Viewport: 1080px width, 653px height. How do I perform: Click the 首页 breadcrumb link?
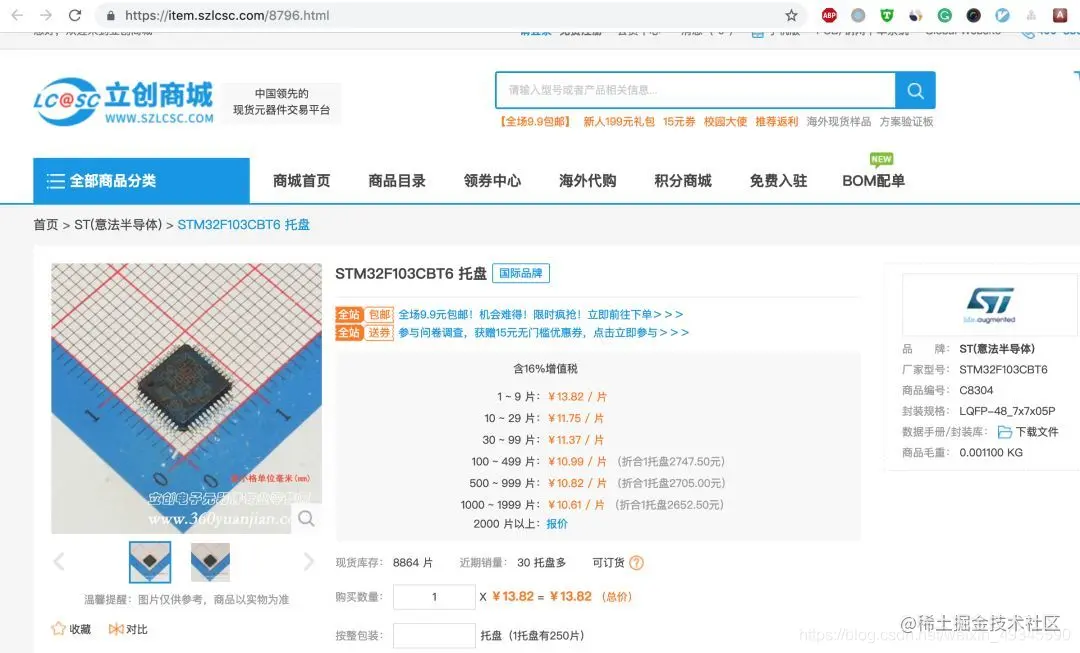pos(45,225)
